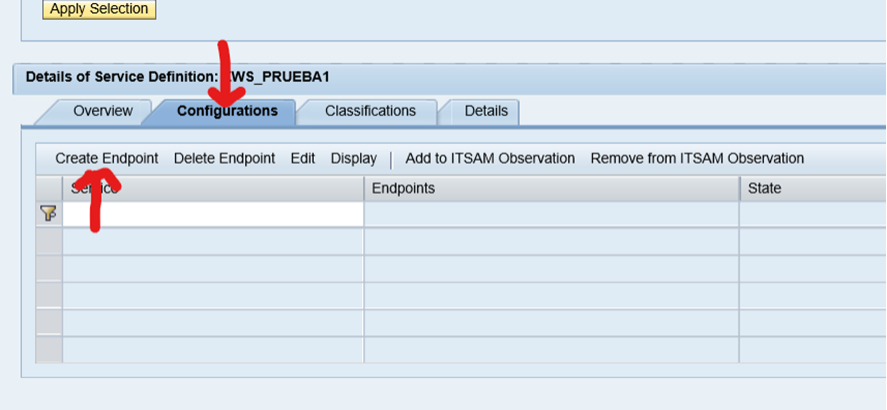Click the State column filter cell

point(813,214)
